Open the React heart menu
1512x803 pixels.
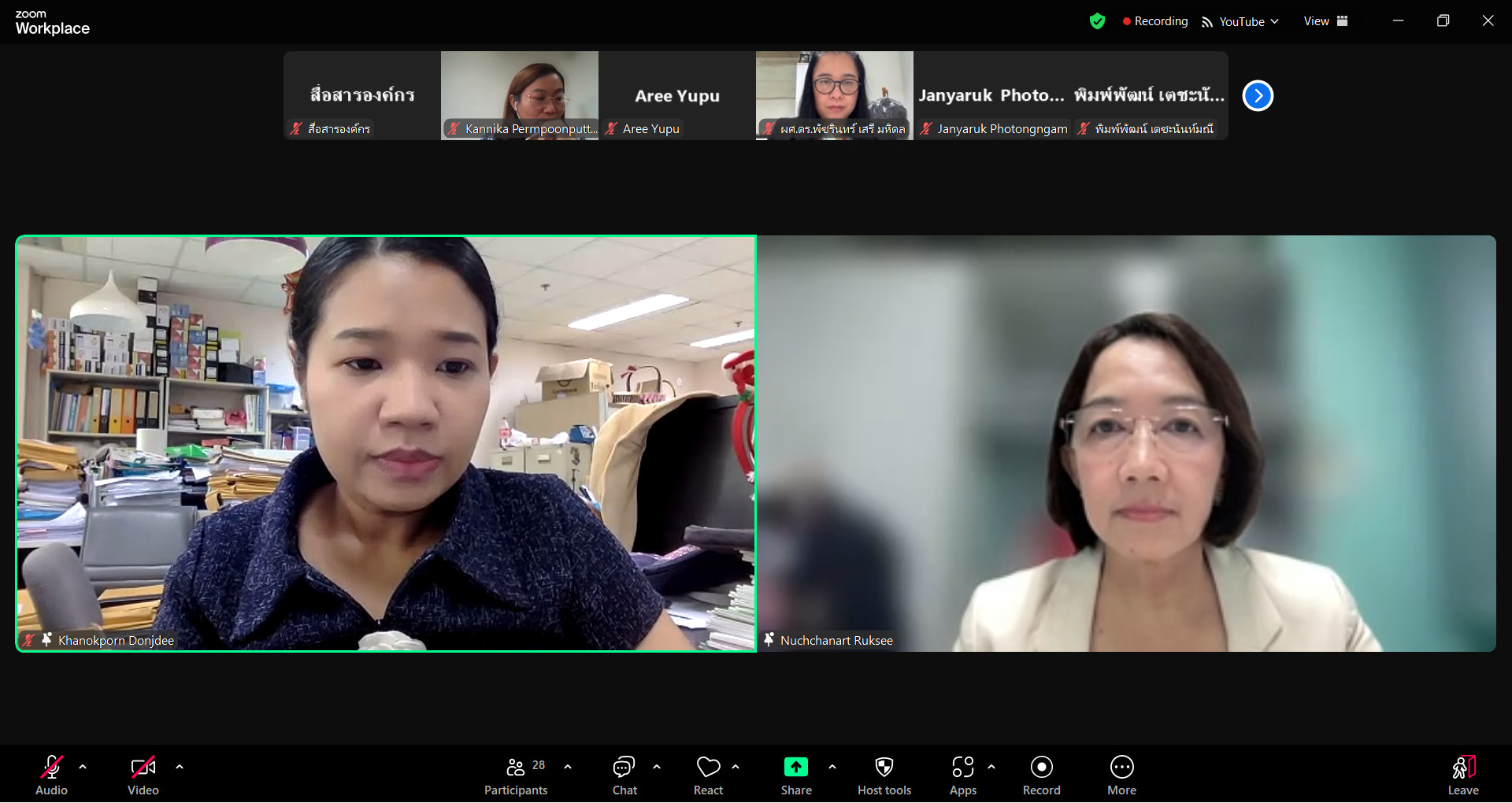click(708, 775)
